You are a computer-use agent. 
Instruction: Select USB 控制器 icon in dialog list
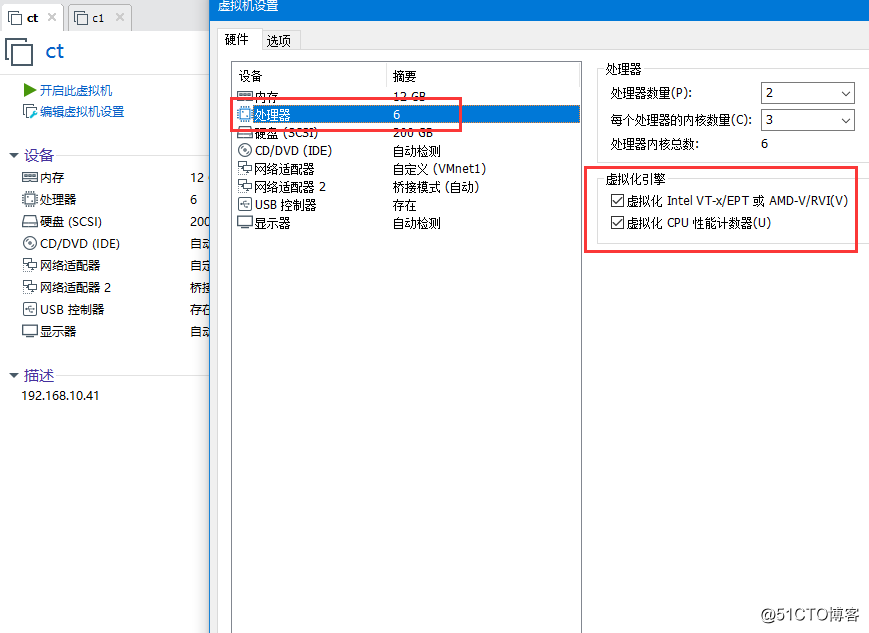245,205
